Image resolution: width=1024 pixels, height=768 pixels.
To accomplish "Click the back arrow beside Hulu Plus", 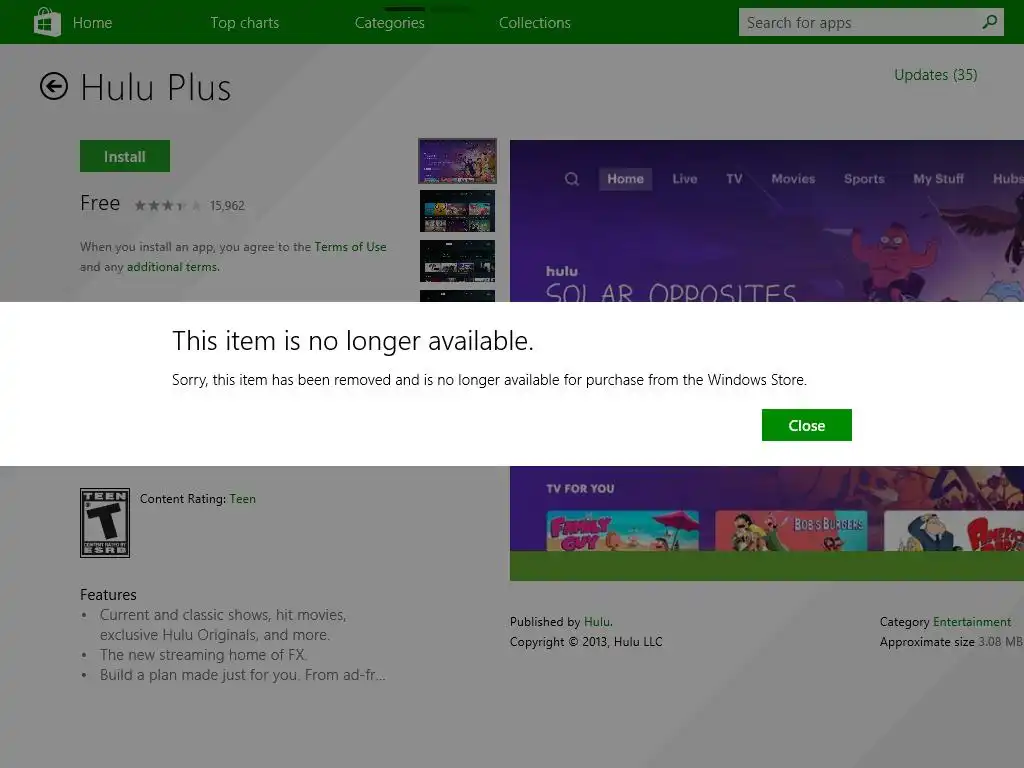I will (54, 86).
